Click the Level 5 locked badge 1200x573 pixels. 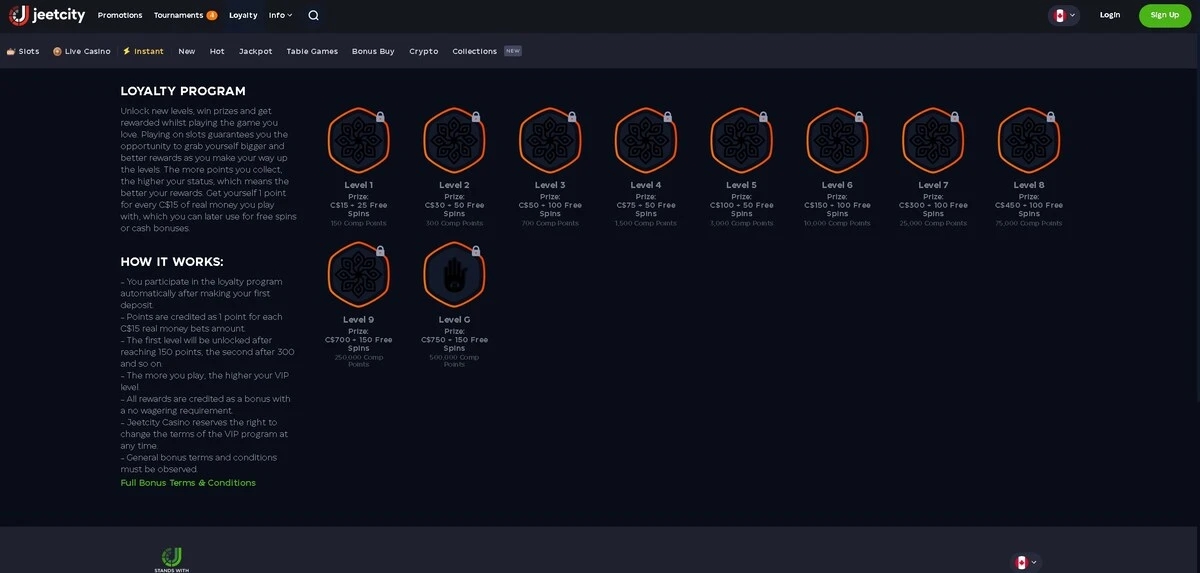pyautogui.click(x=741, y=141)
